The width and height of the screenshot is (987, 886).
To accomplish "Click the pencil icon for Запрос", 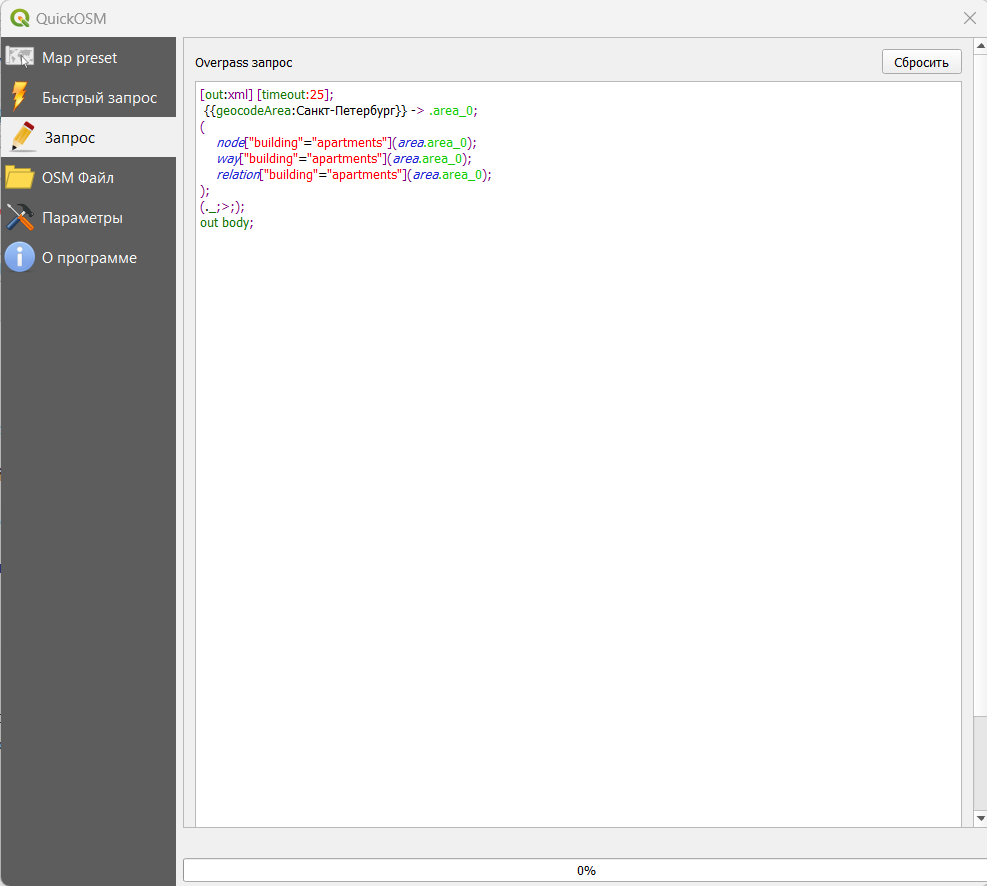I will tap(22, 137).
